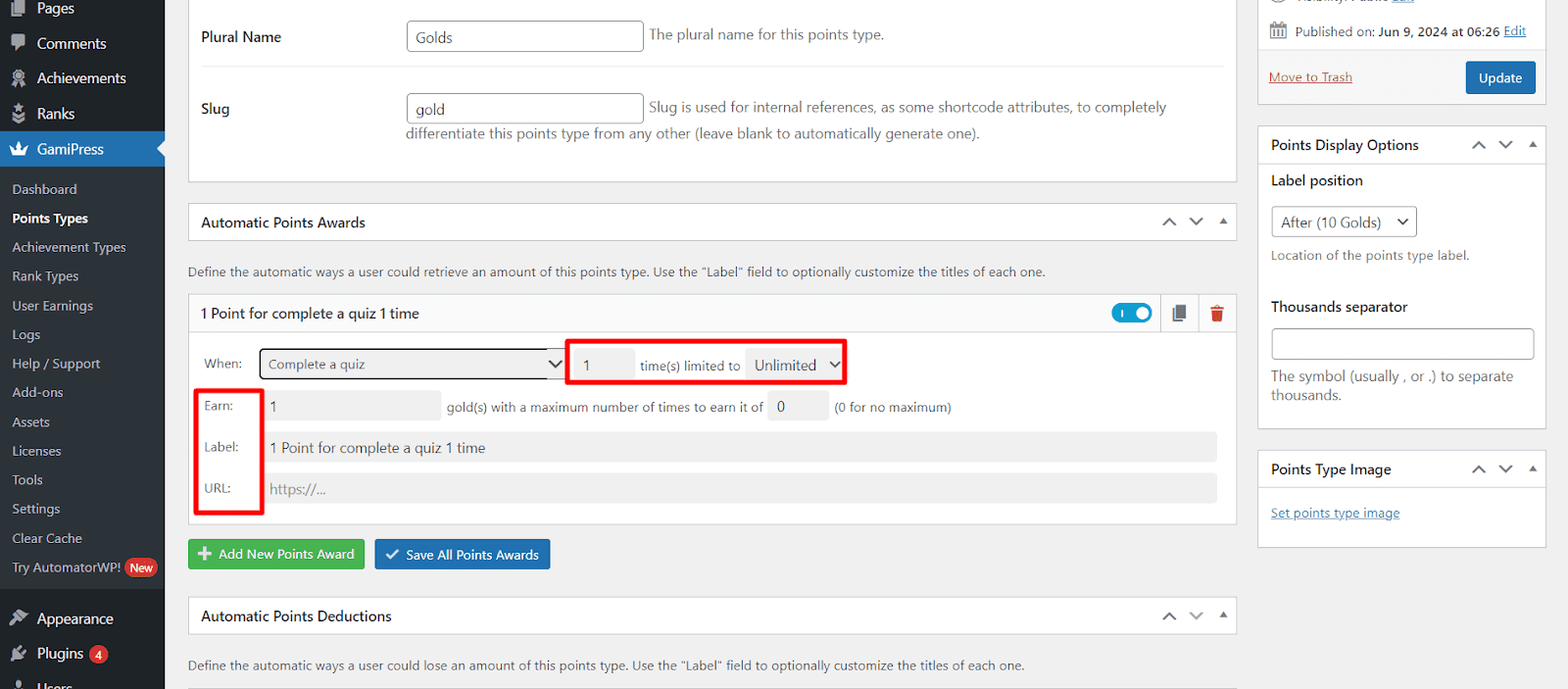
Task: Click the Move to Trash link
Action: (x=1310, y=77)
